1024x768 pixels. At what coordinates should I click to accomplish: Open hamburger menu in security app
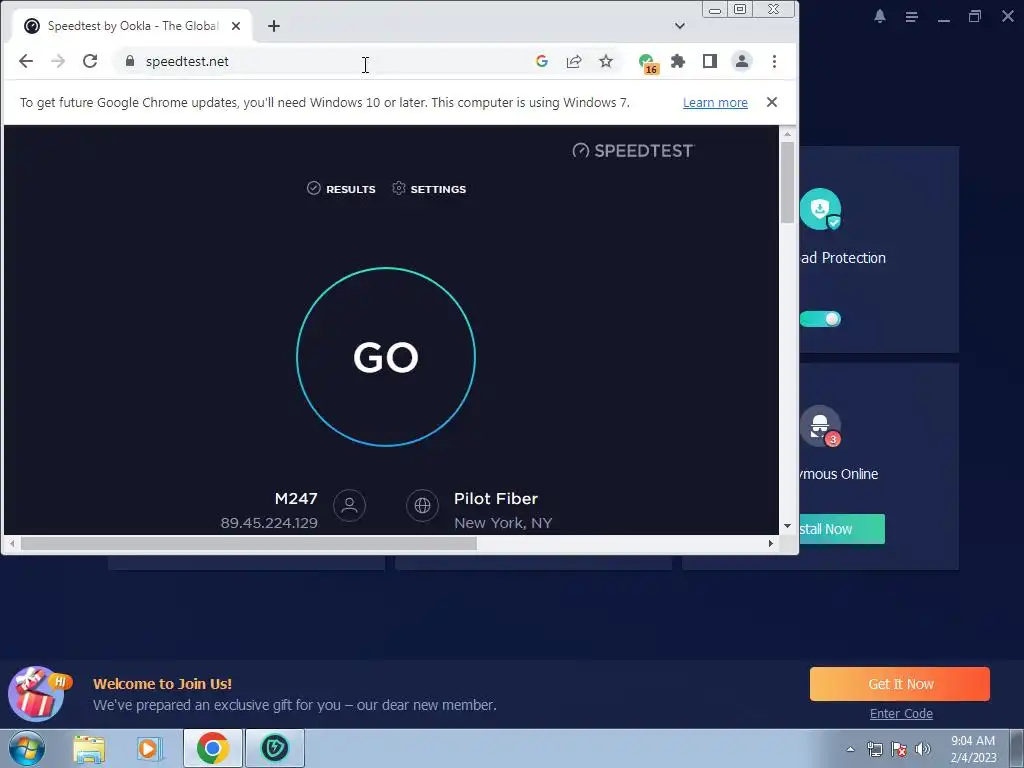912,17
